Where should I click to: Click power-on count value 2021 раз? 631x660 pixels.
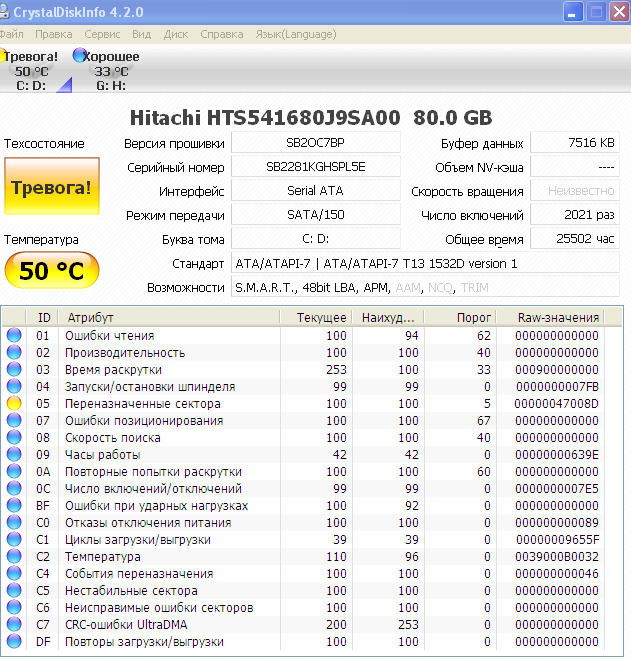(575, 215)
